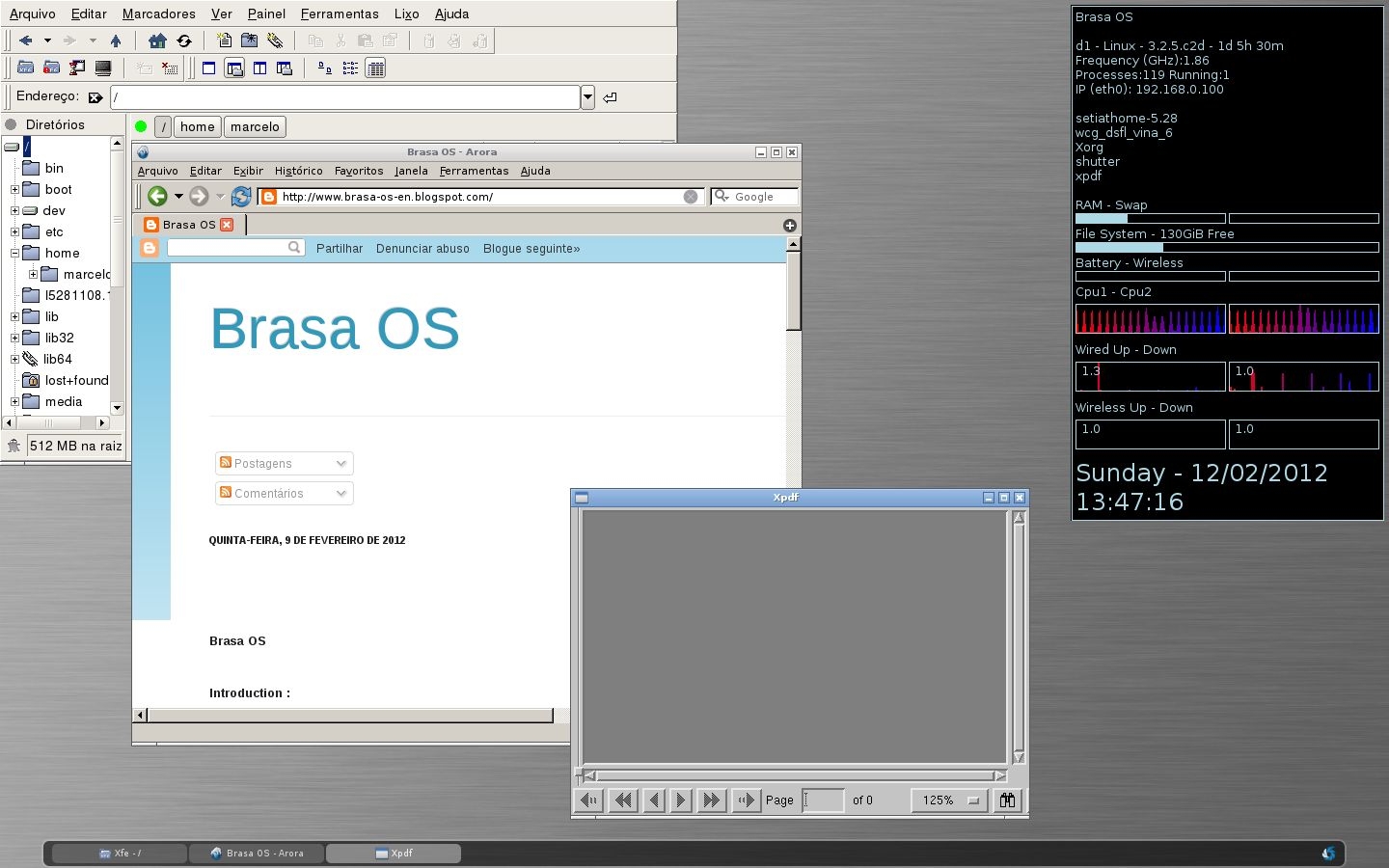The image size is (1389, 868).
Task: Switch to Brasa OS - Arora taskbar button
Action: [257, 853]
